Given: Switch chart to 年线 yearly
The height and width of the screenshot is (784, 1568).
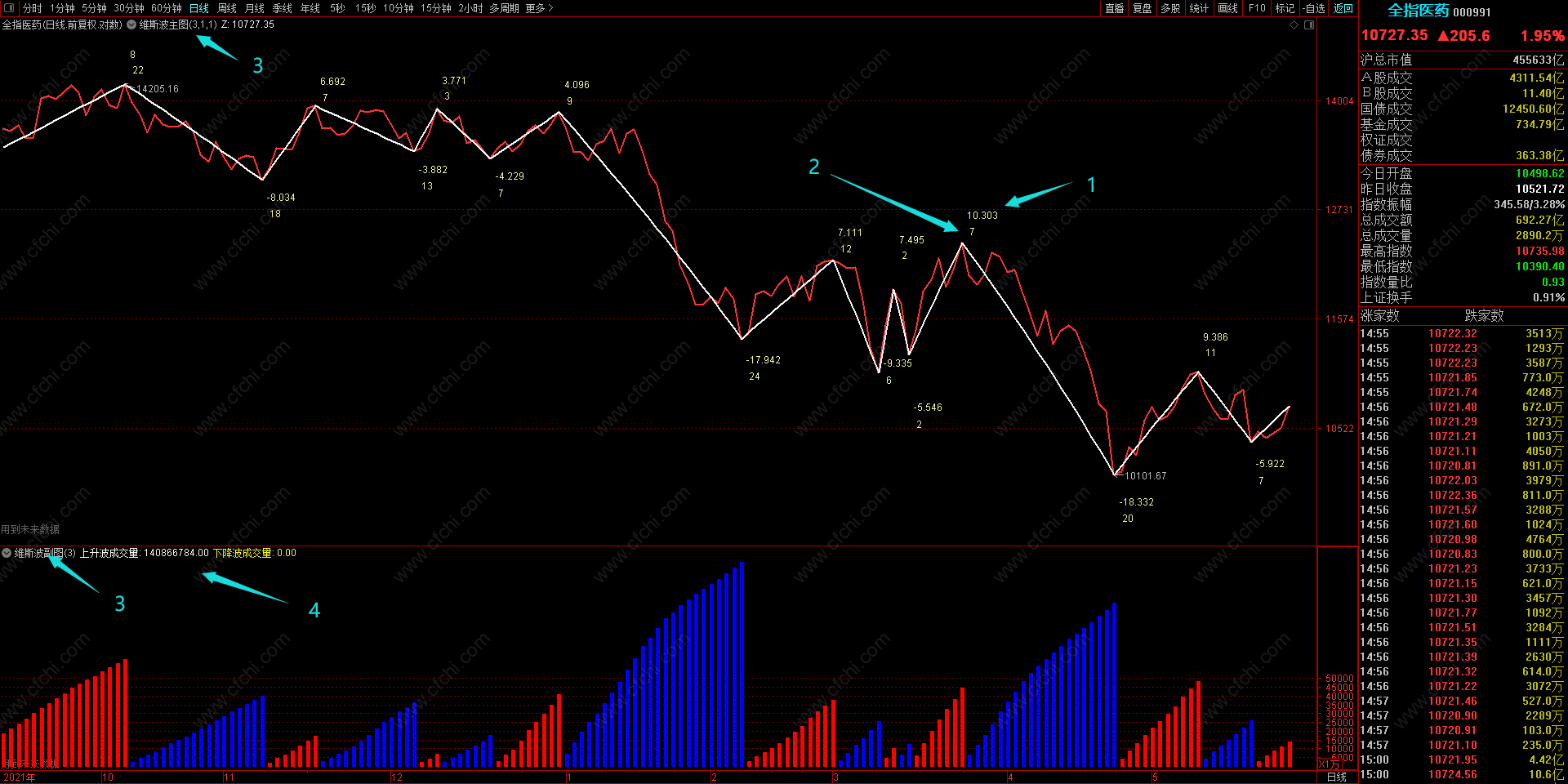Looking at the screenshot, I should click(x=310, y=8).
